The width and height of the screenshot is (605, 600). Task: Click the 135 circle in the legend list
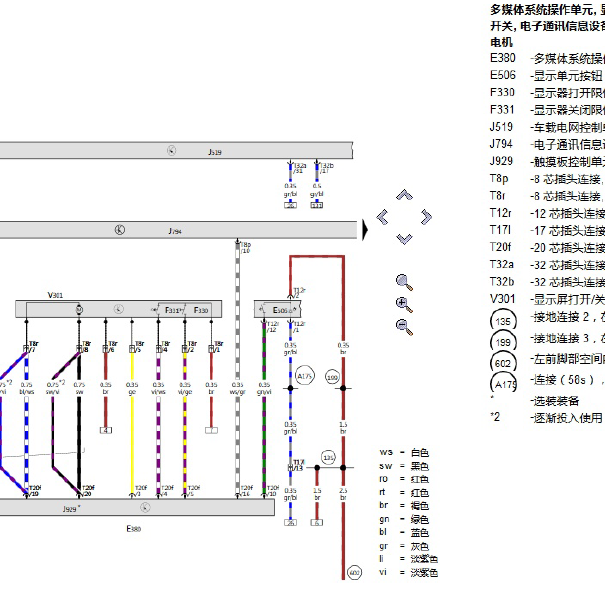(x=503, y=321)
